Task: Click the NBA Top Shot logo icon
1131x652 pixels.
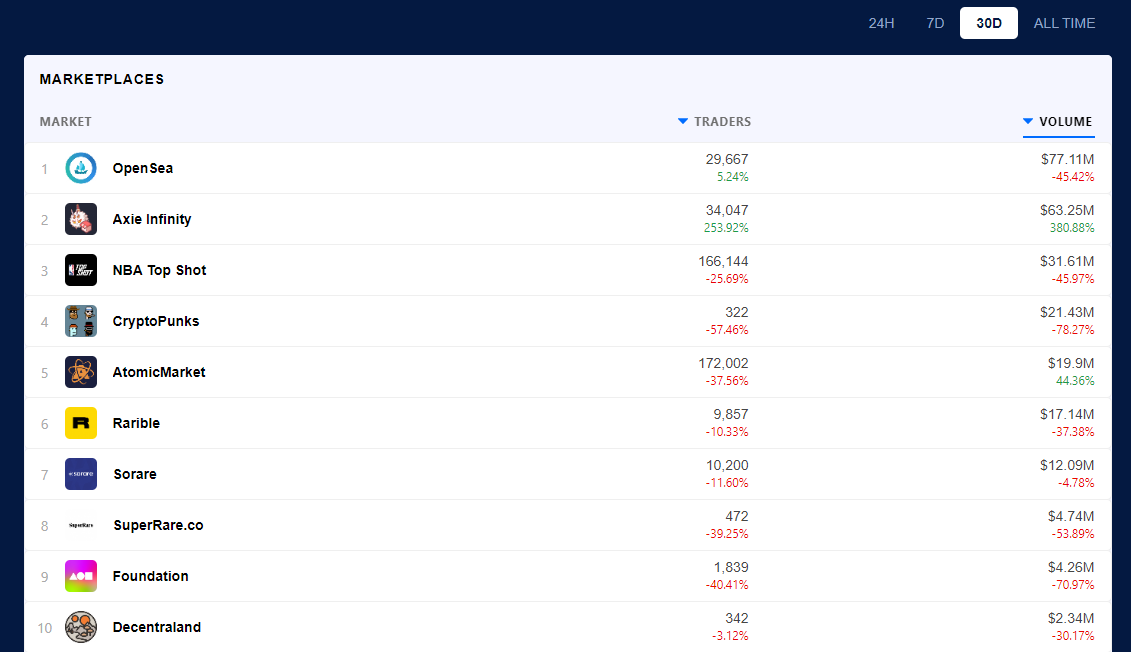Action: (81, 270)
